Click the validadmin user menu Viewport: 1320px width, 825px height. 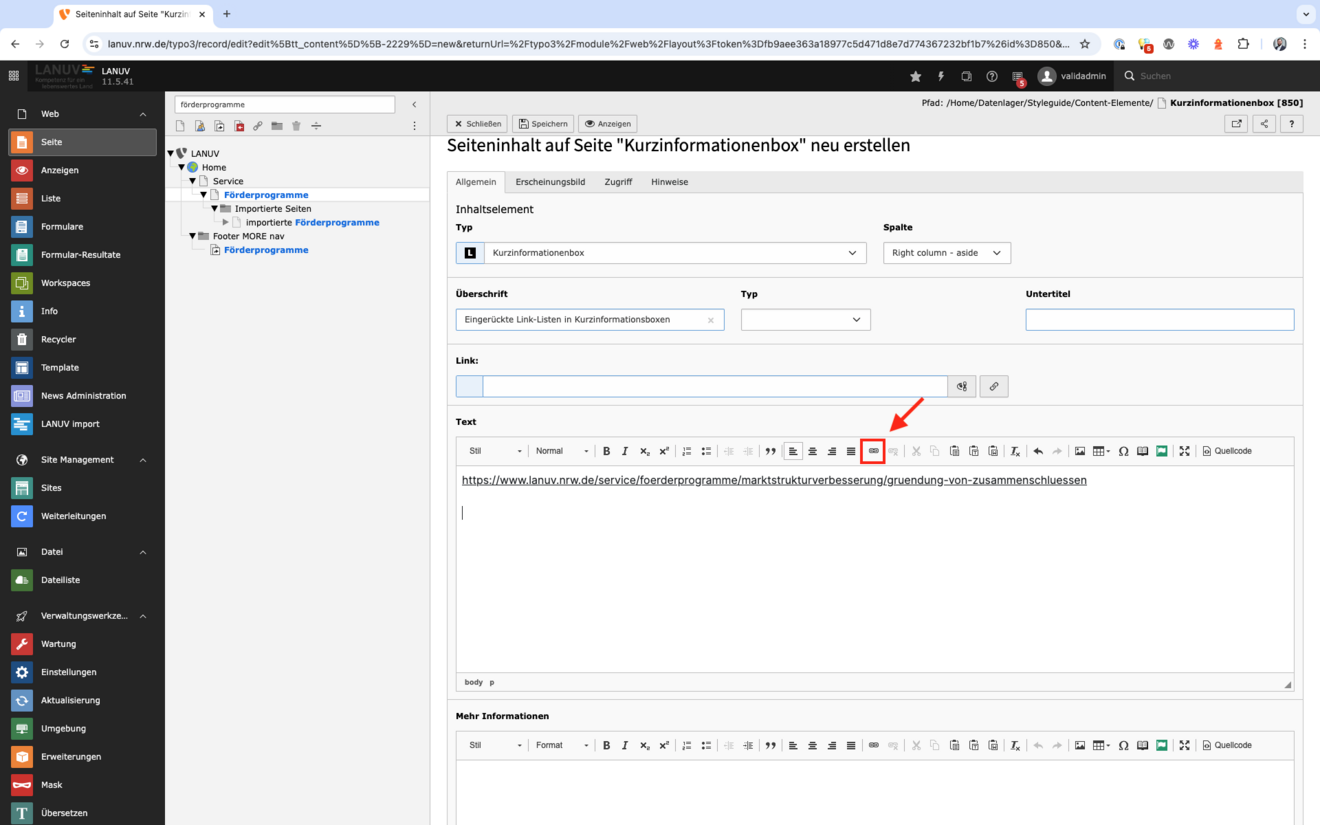pyautogui.click(x=1071, y=76)
